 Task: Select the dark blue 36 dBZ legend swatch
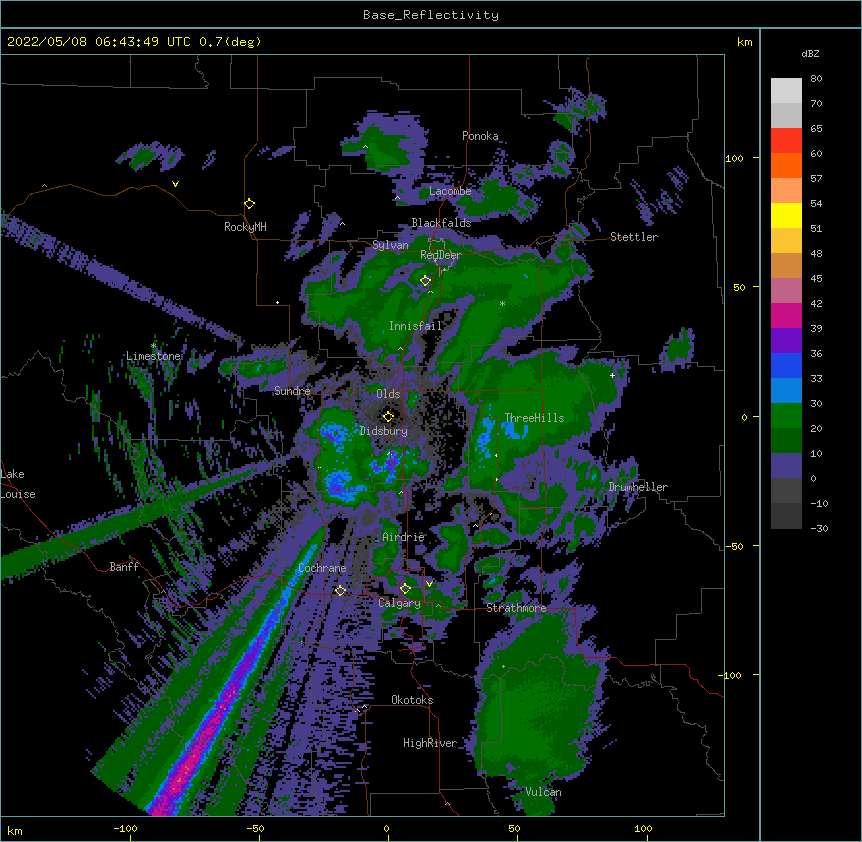click(786, 365)
